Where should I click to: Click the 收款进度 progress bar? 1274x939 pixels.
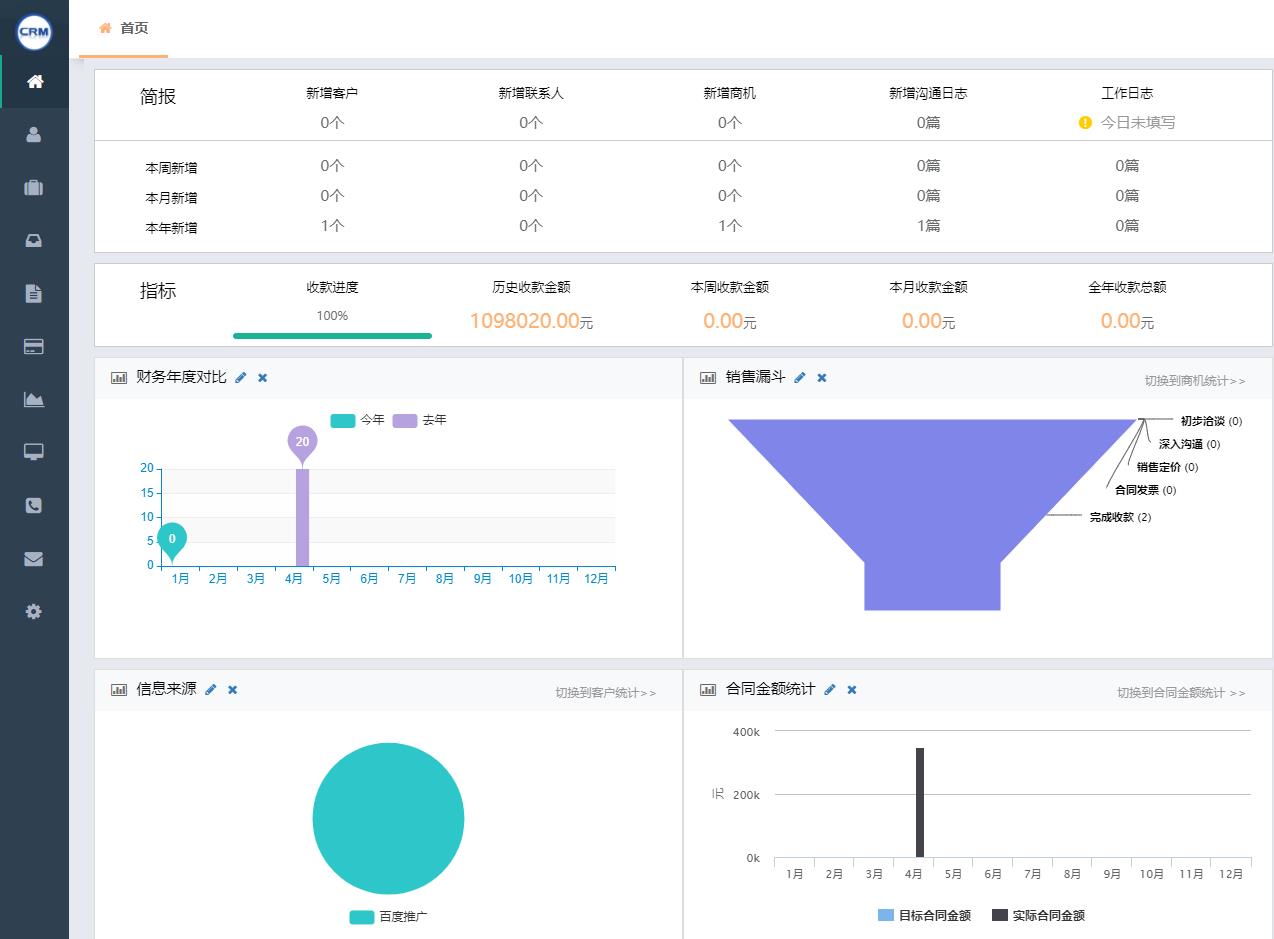tap(332, 336)
